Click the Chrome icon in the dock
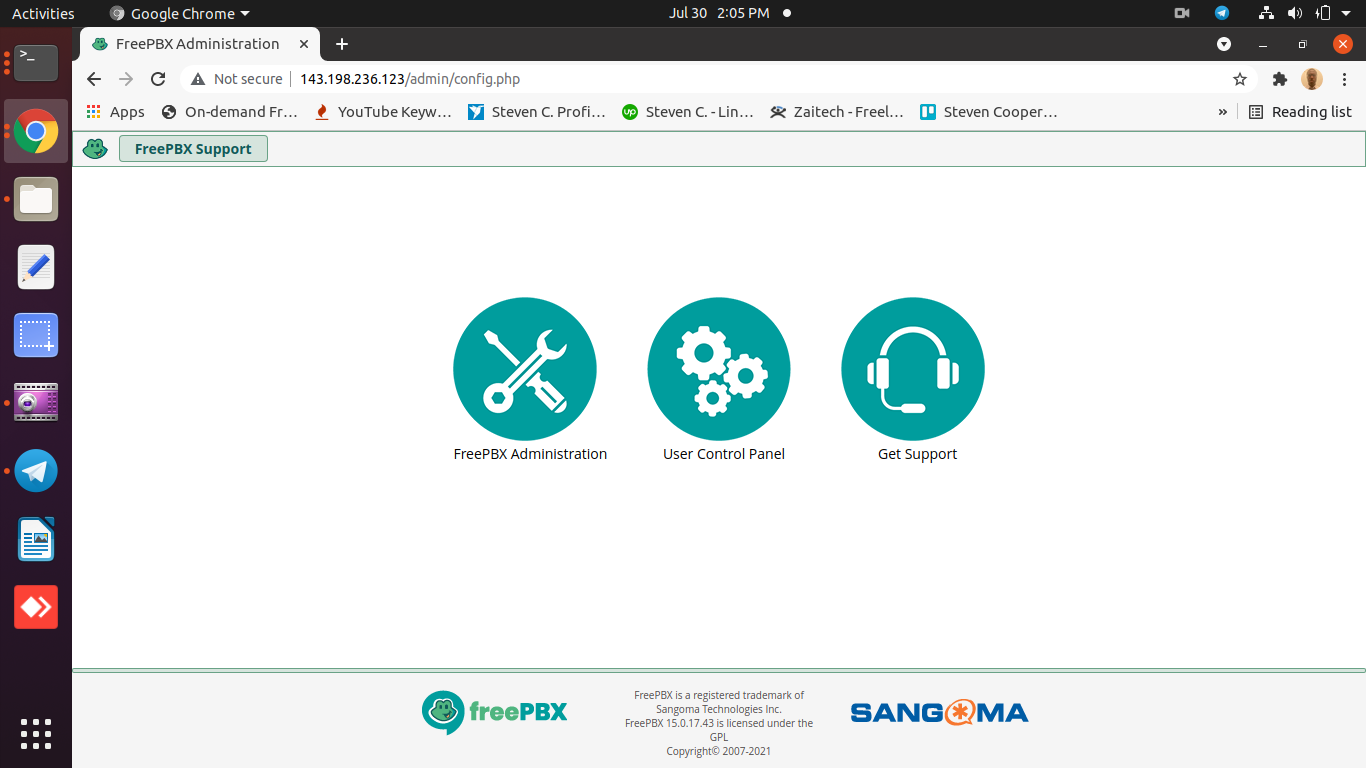1366x768 pixels. coord(36,131)
